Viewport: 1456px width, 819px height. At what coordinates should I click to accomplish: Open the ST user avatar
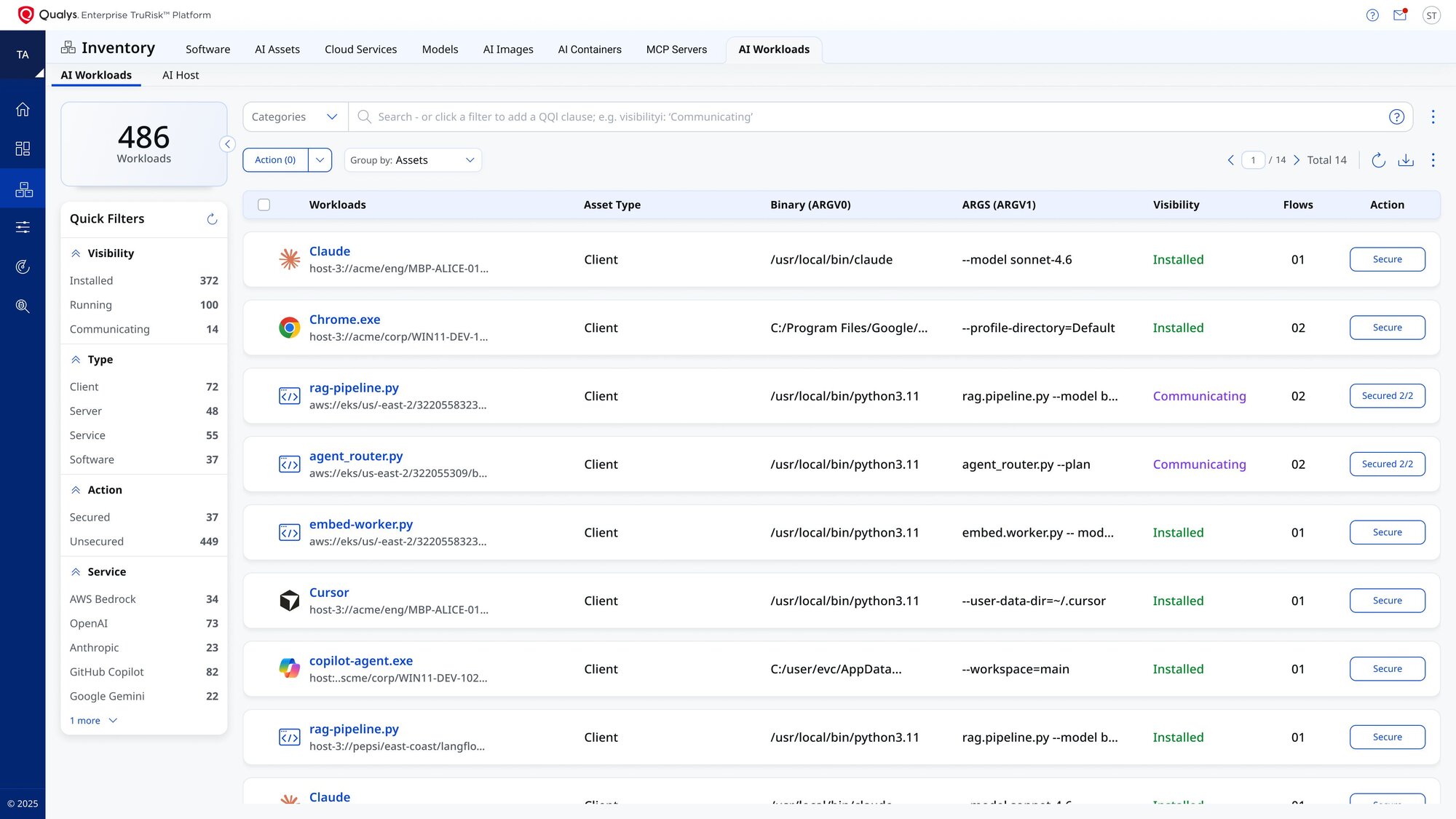1431,15
